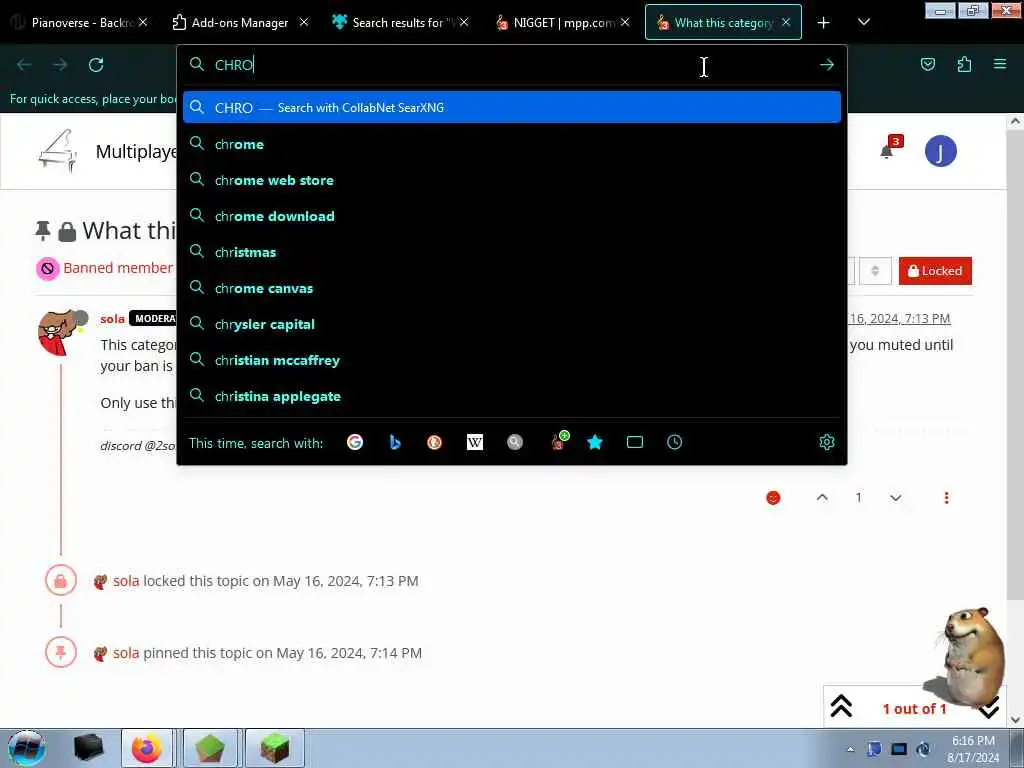Image resolution: width=1024 pixels, height=768 pixels.
Task: Choose the 'christian mccaffrey' suggestion
Action: point(512,360)
